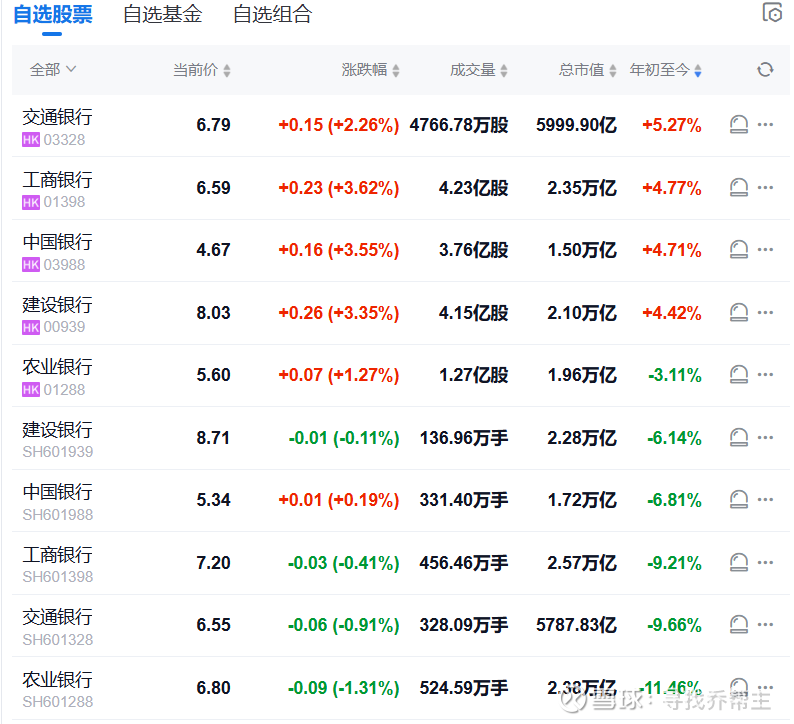The image size is (794, 724).
Task: Open the 交通银行 03328 stock link
Action: coord(57,117)
